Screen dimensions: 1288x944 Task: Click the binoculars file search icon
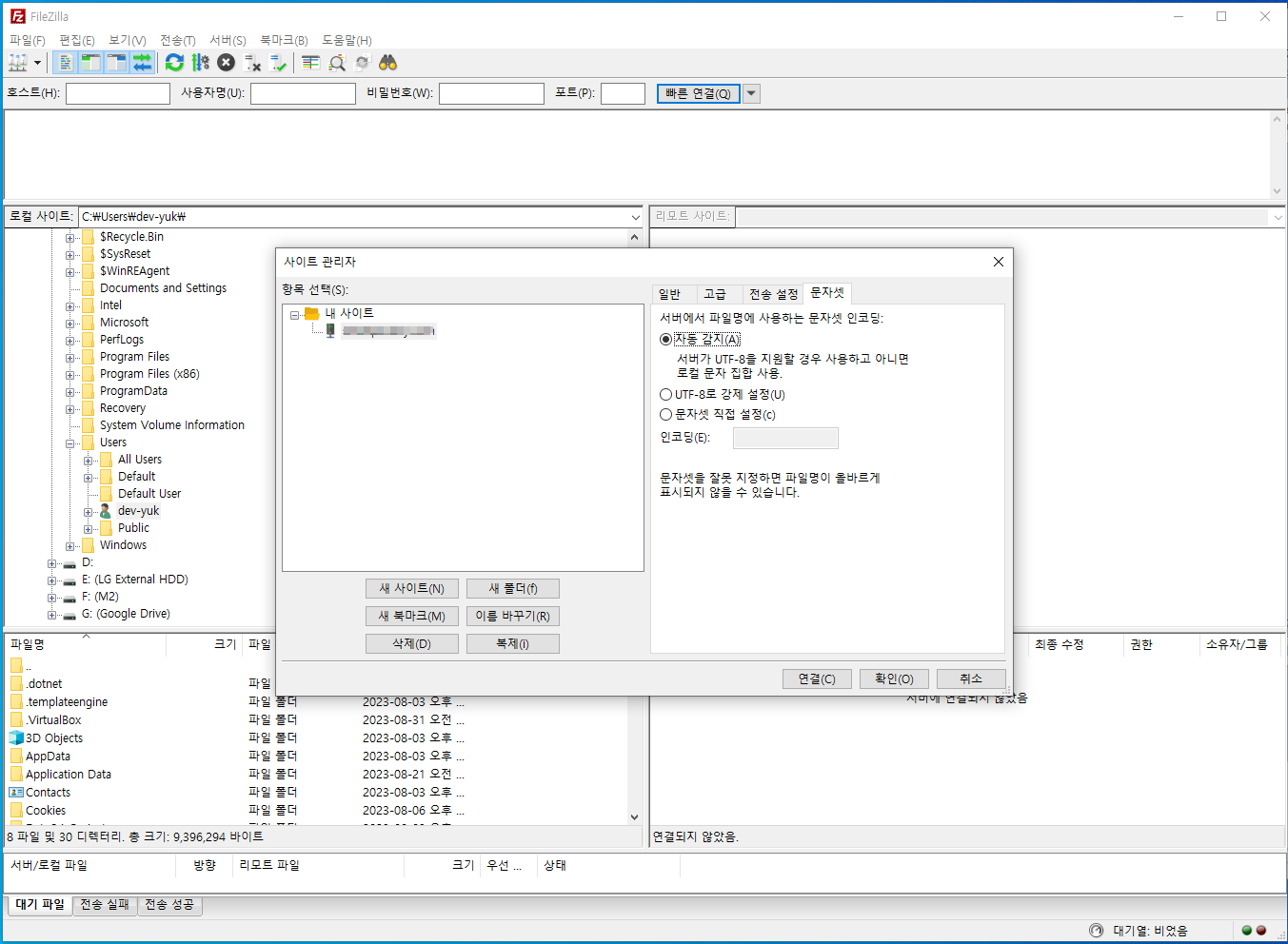click(387, 63)
